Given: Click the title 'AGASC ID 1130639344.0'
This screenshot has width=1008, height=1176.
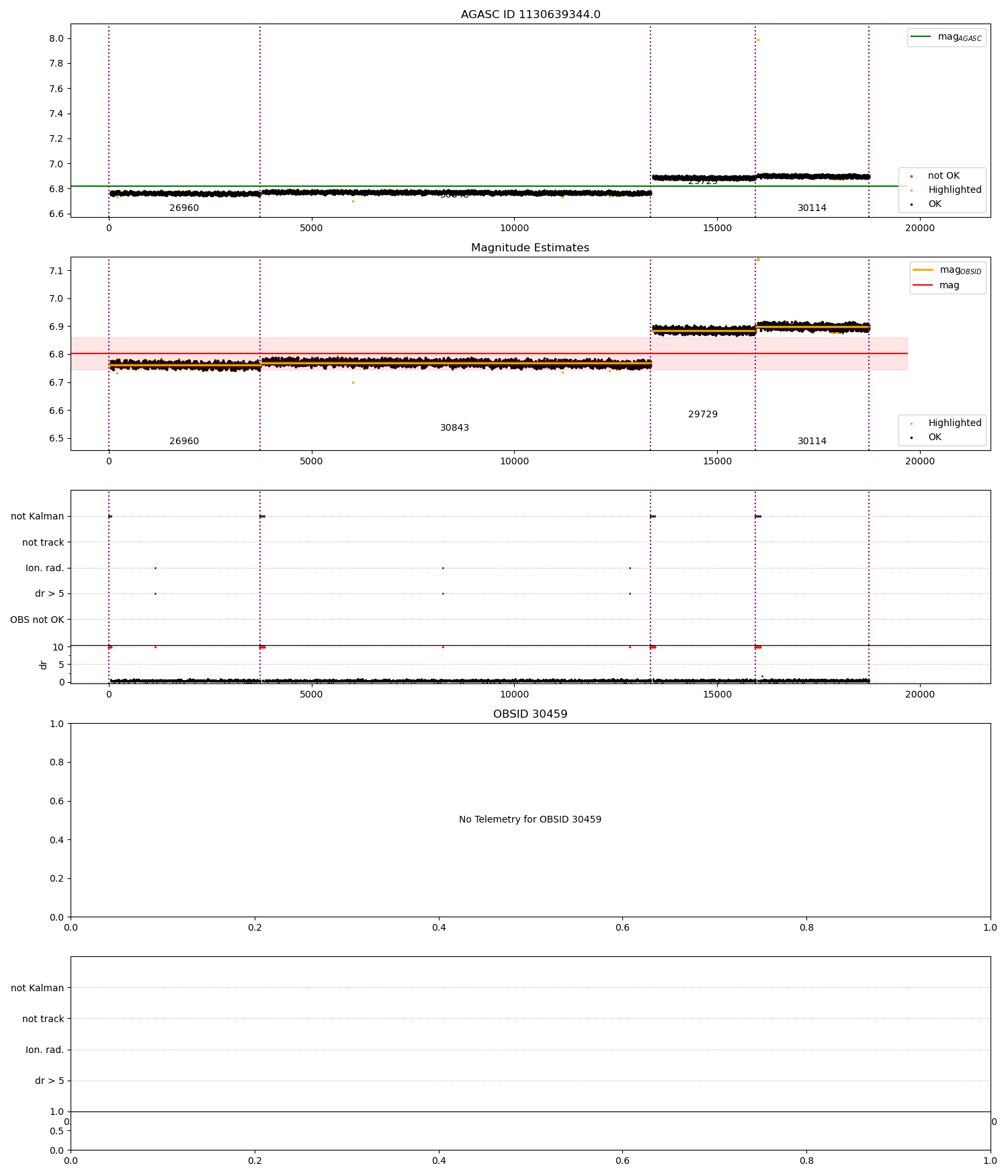Looking at the screenshot, I should pyautogui.click(x=530, y=14).
